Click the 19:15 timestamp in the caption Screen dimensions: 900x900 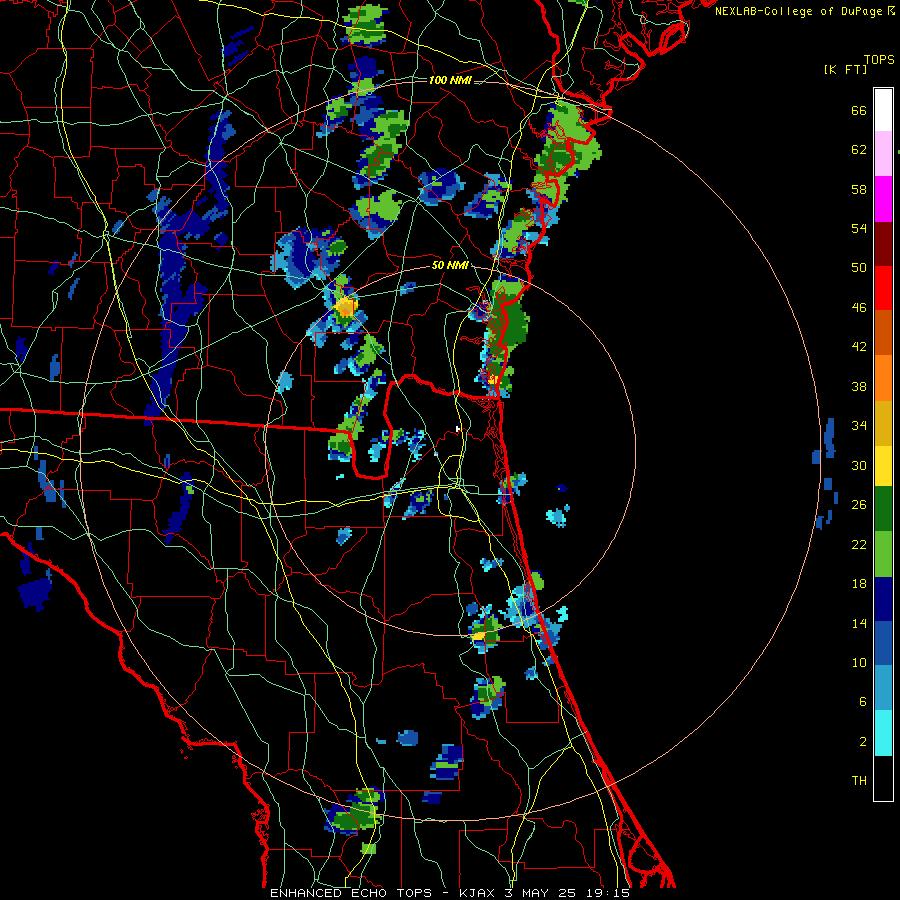pos(608,893)
